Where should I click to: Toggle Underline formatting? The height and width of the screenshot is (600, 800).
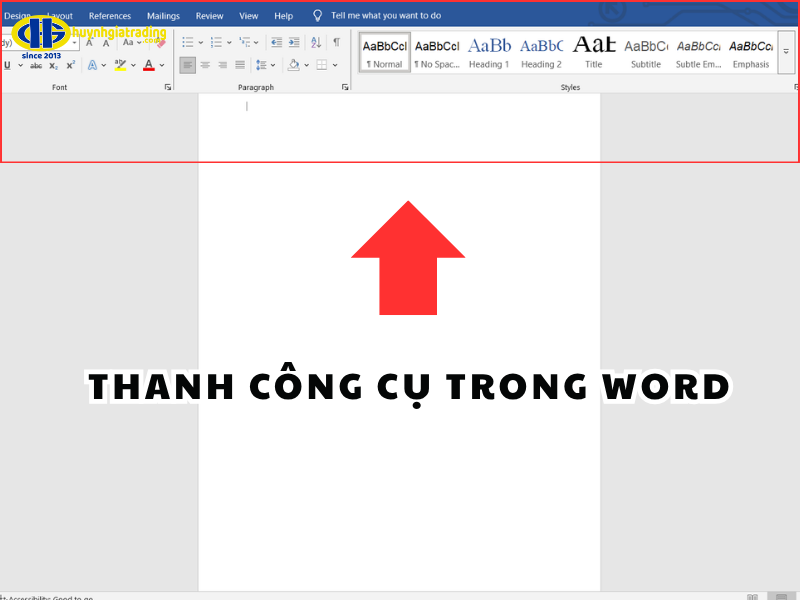9,65
